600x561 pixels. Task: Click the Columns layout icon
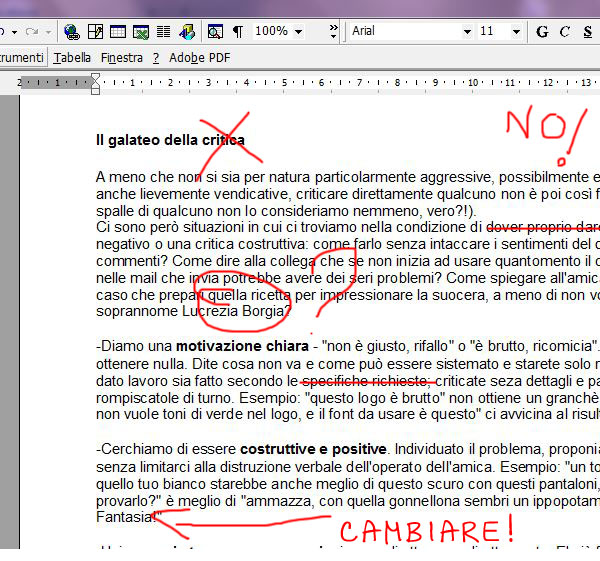click(x=163, y=31)
